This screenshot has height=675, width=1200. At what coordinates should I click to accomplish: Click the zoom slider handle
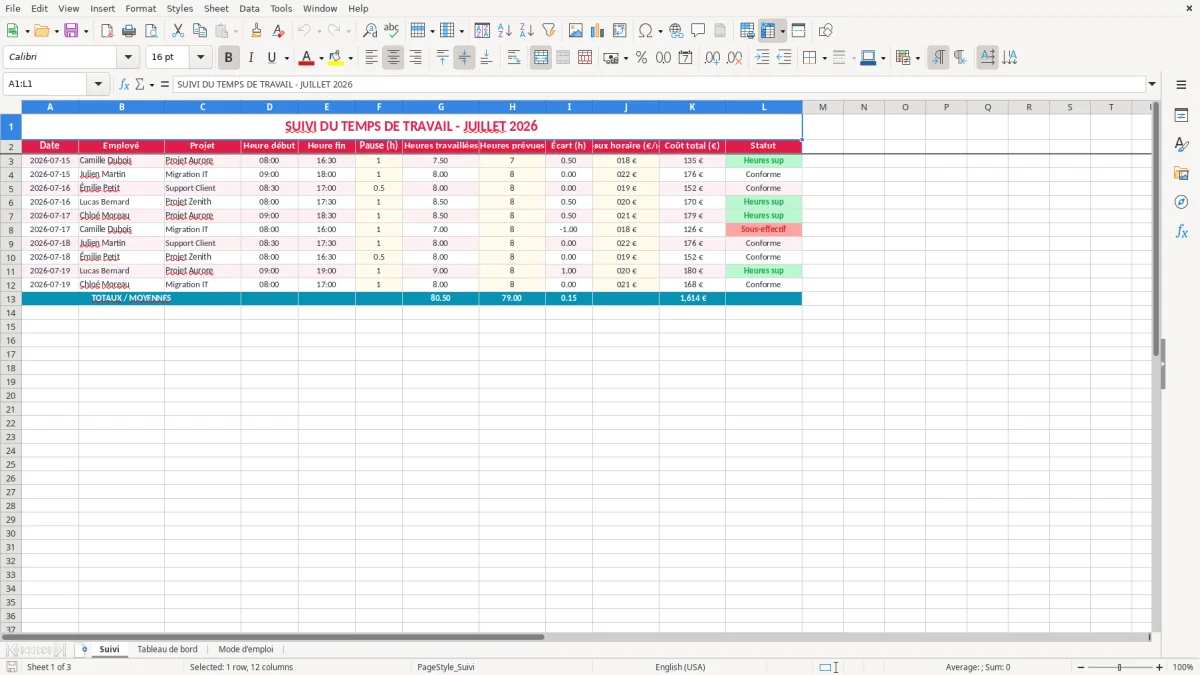[x=1119, y=667]
